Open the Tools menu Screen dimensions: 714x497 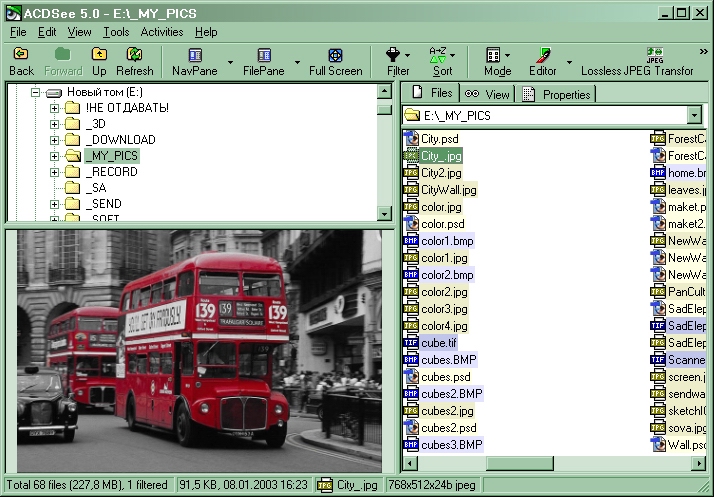pos(115,32)
